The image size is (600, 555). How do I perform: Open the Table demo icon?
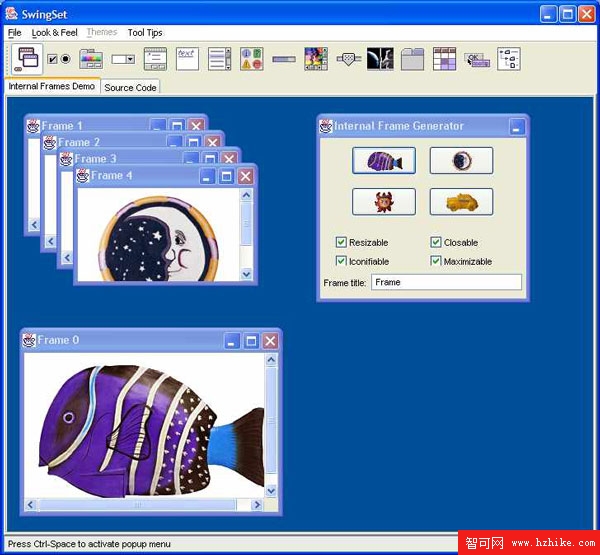(x=444, y=59)
